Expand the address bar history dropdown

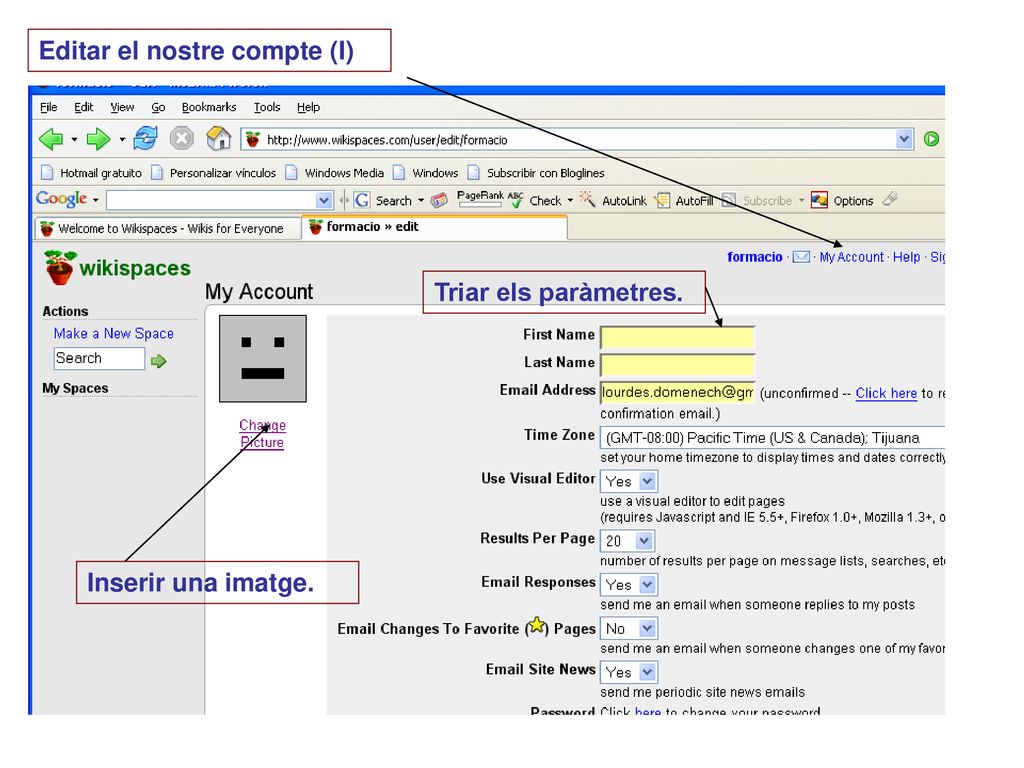904,139
